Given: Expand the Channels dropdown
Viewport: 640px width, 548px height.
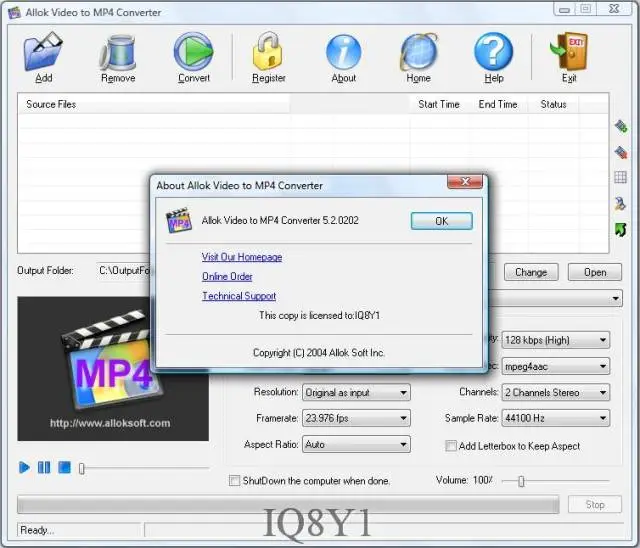Looking at the screenshot, I should pos(556,393).
